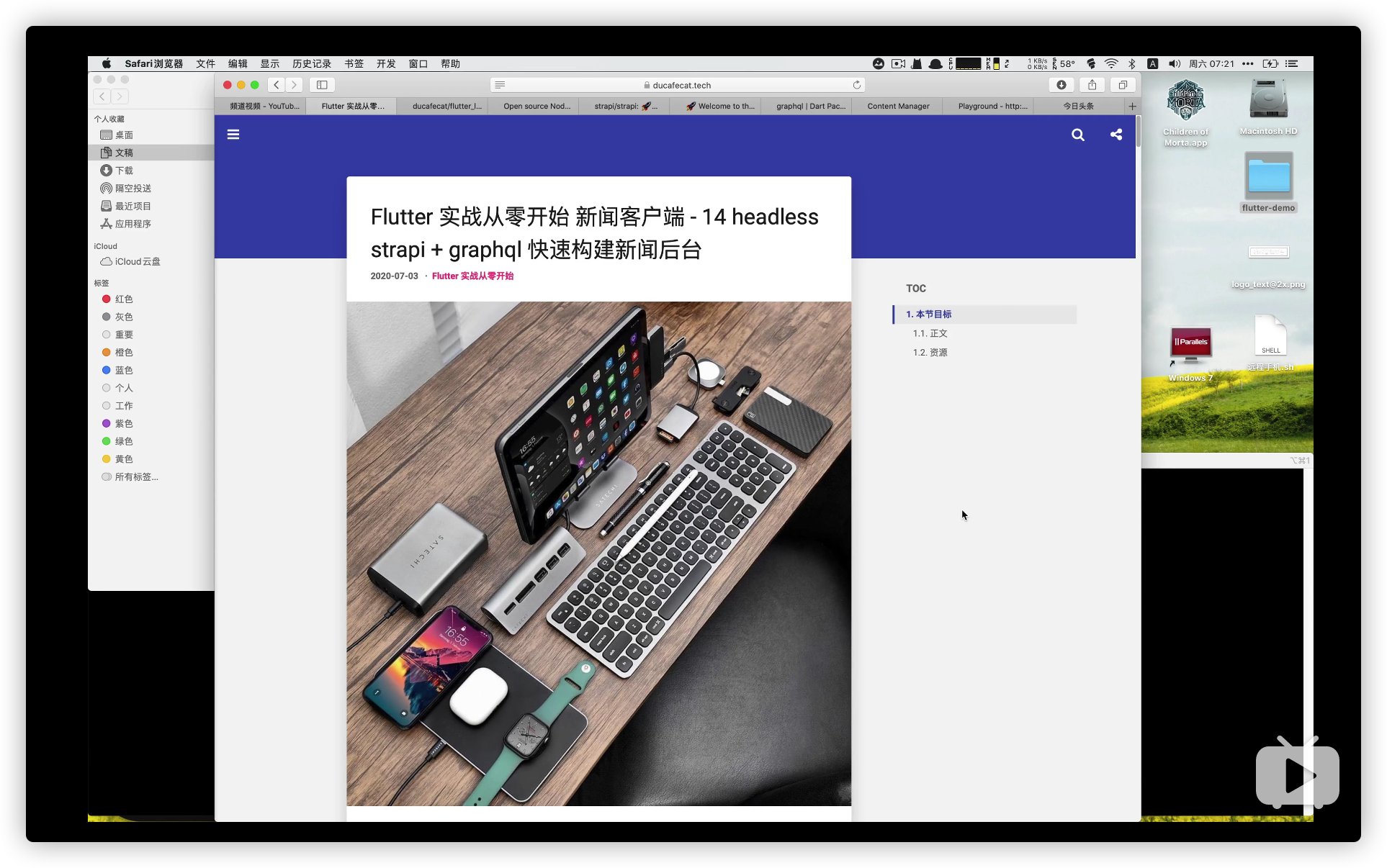Toggle the Reader view icon in the address bar
1387x868 pixels.
tap(500, 85)
